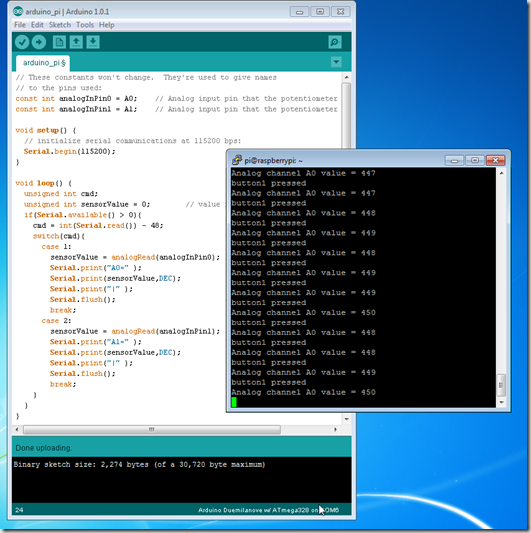531x533 pixels.
Task: Open the Edit menu
Action: point(37,25)
